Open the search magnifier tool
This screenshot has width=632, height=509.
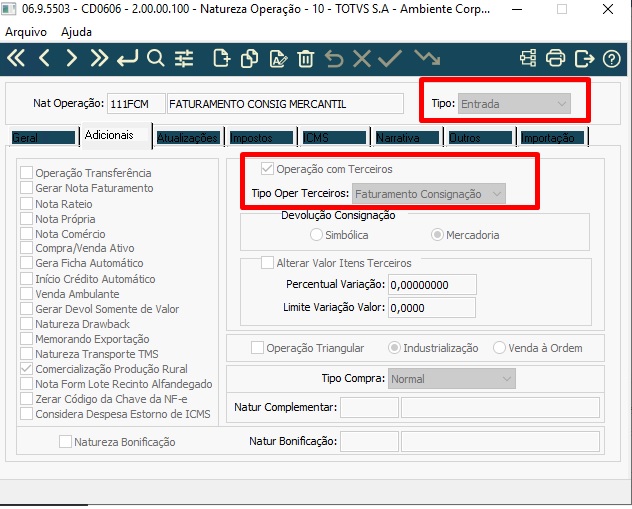(x=156, y=58)
